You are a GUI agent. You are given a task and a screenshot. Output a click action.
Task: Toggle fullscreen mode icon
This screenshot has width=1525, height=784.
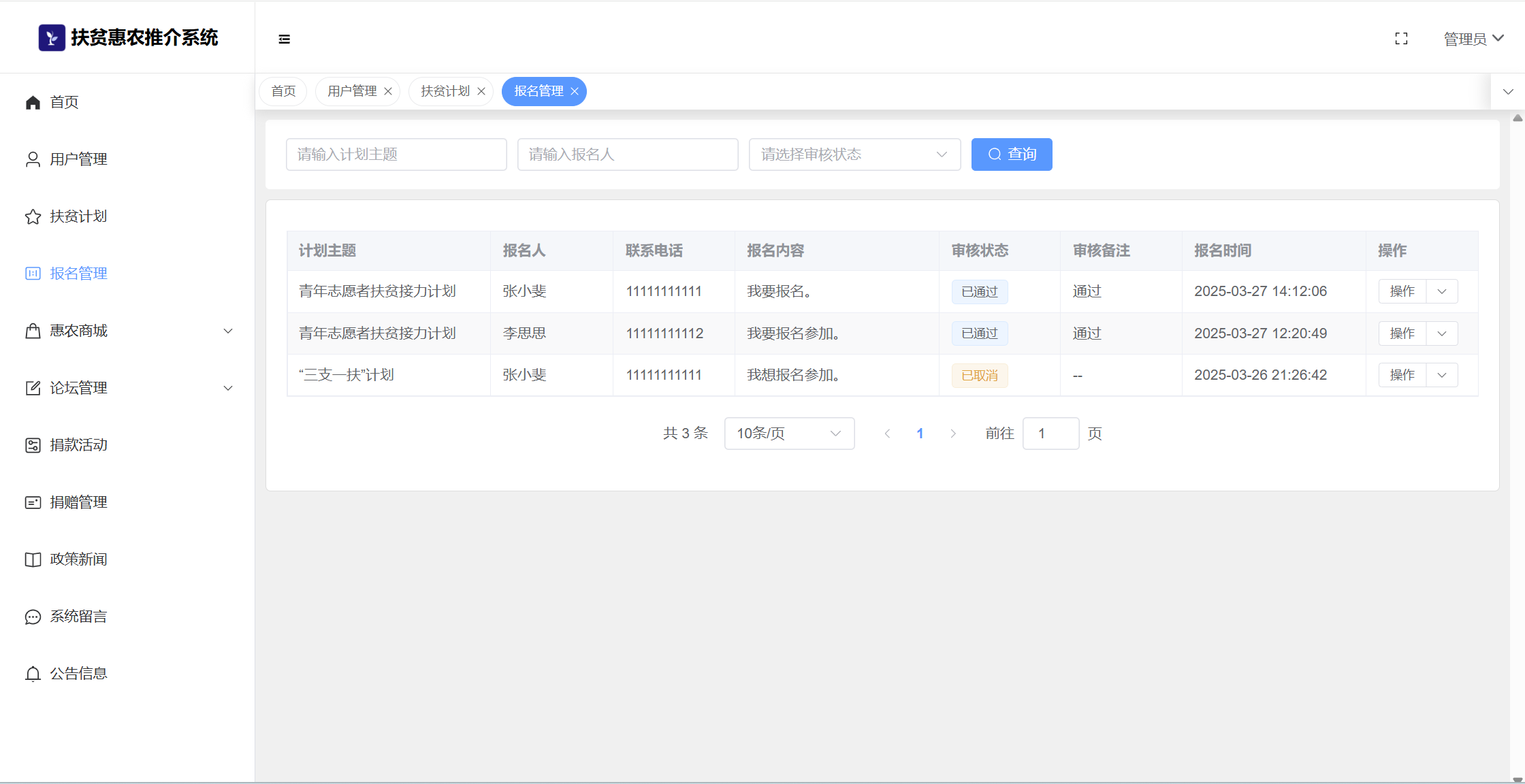coord(1401,39)
